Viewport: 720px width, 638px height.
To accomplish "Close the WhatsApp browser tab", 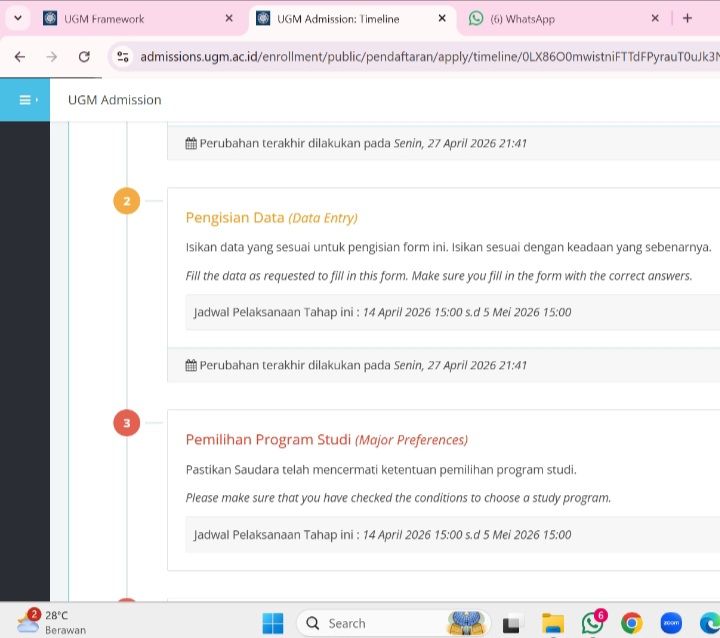I will pos(655,18).
